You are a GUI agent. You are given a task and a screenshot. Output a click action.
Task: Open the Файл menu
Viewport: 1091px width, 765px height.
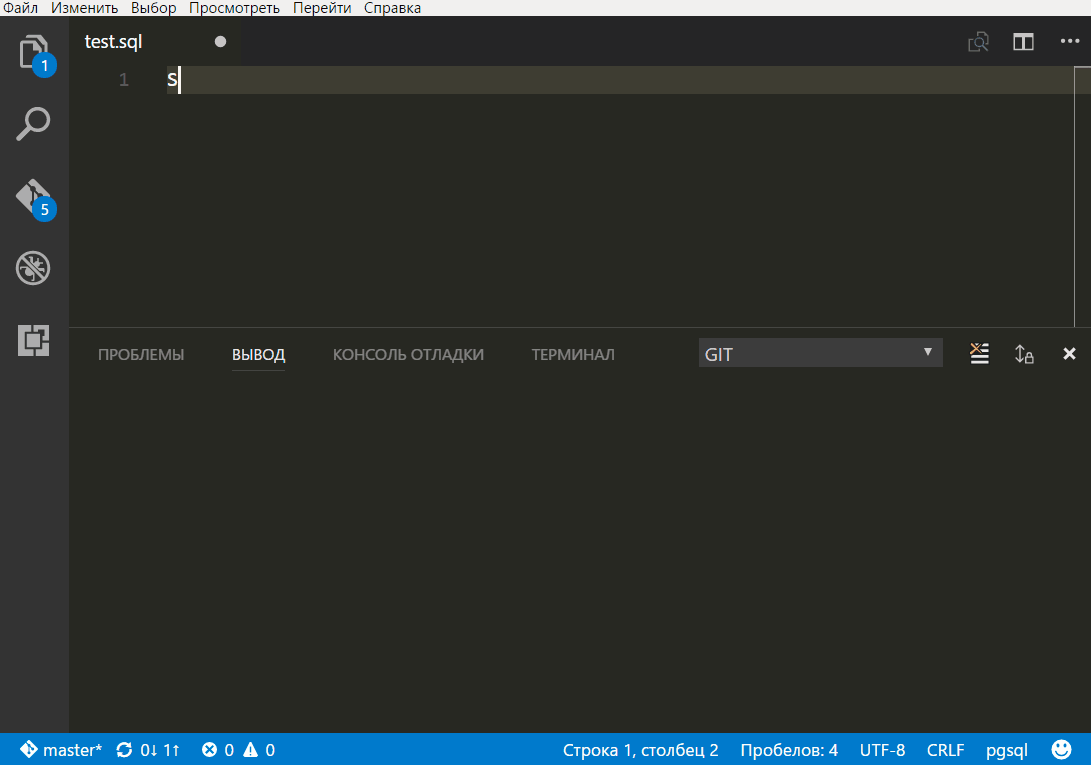coord(21,8)
